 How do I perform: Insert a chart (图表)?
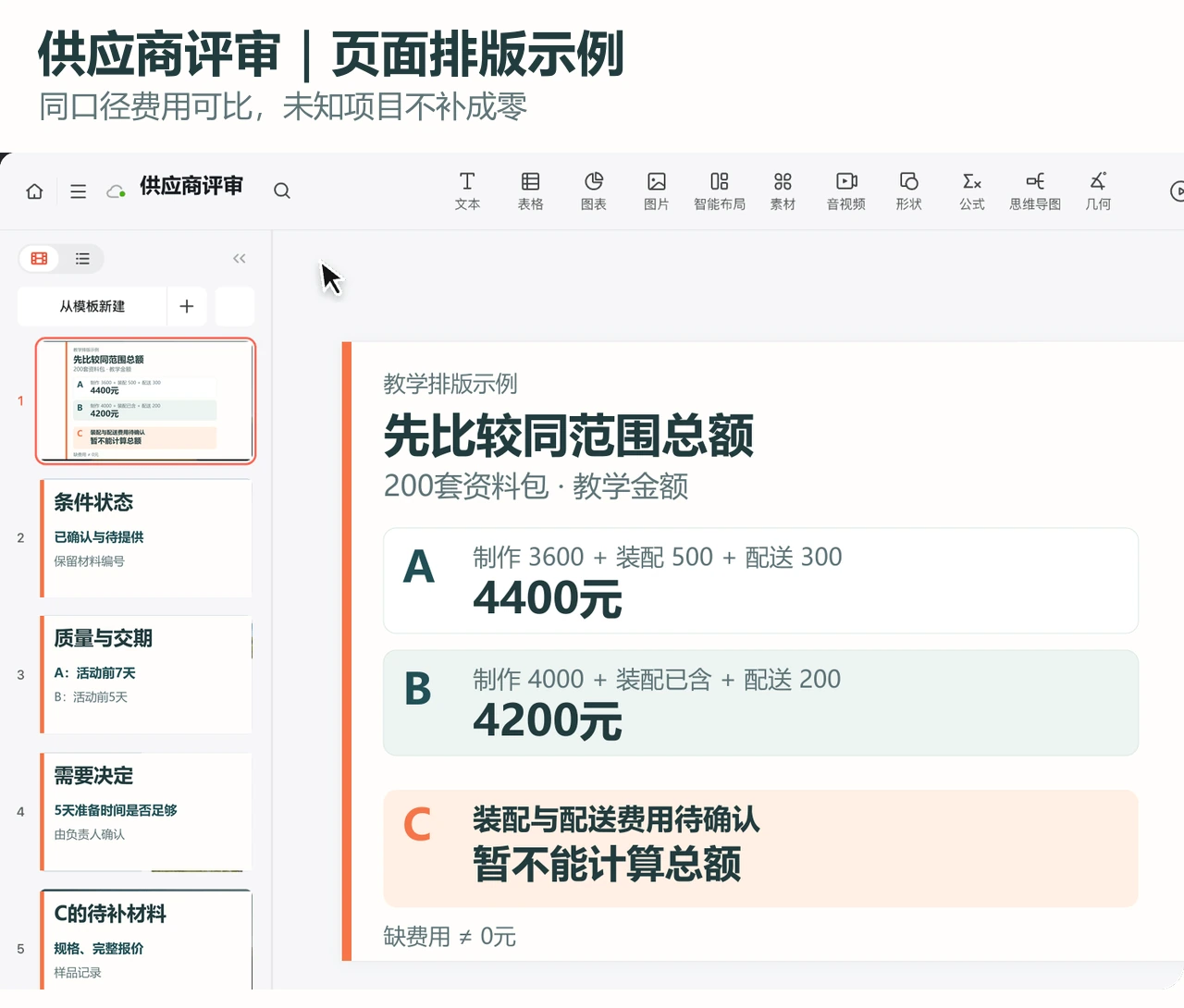pos(594,191)
